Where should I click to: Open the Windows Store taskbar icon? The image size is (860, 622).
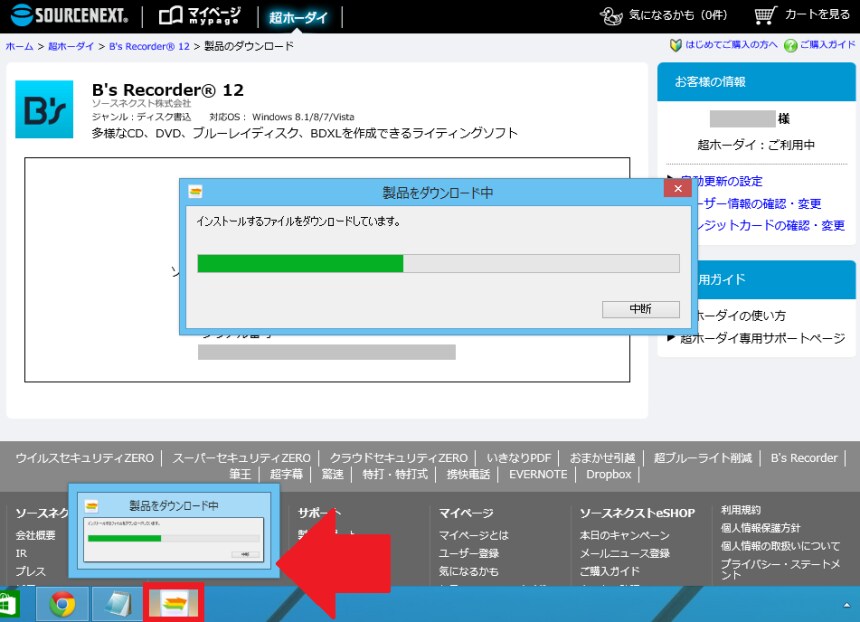click(10, 606)
